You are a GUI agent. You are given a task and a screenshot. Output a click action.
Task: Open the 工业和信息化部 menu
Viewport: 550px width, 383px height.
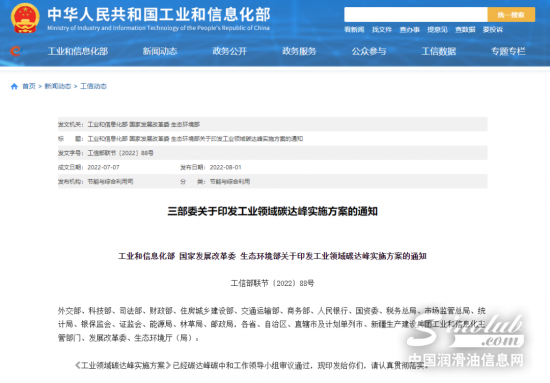(78, 51)
